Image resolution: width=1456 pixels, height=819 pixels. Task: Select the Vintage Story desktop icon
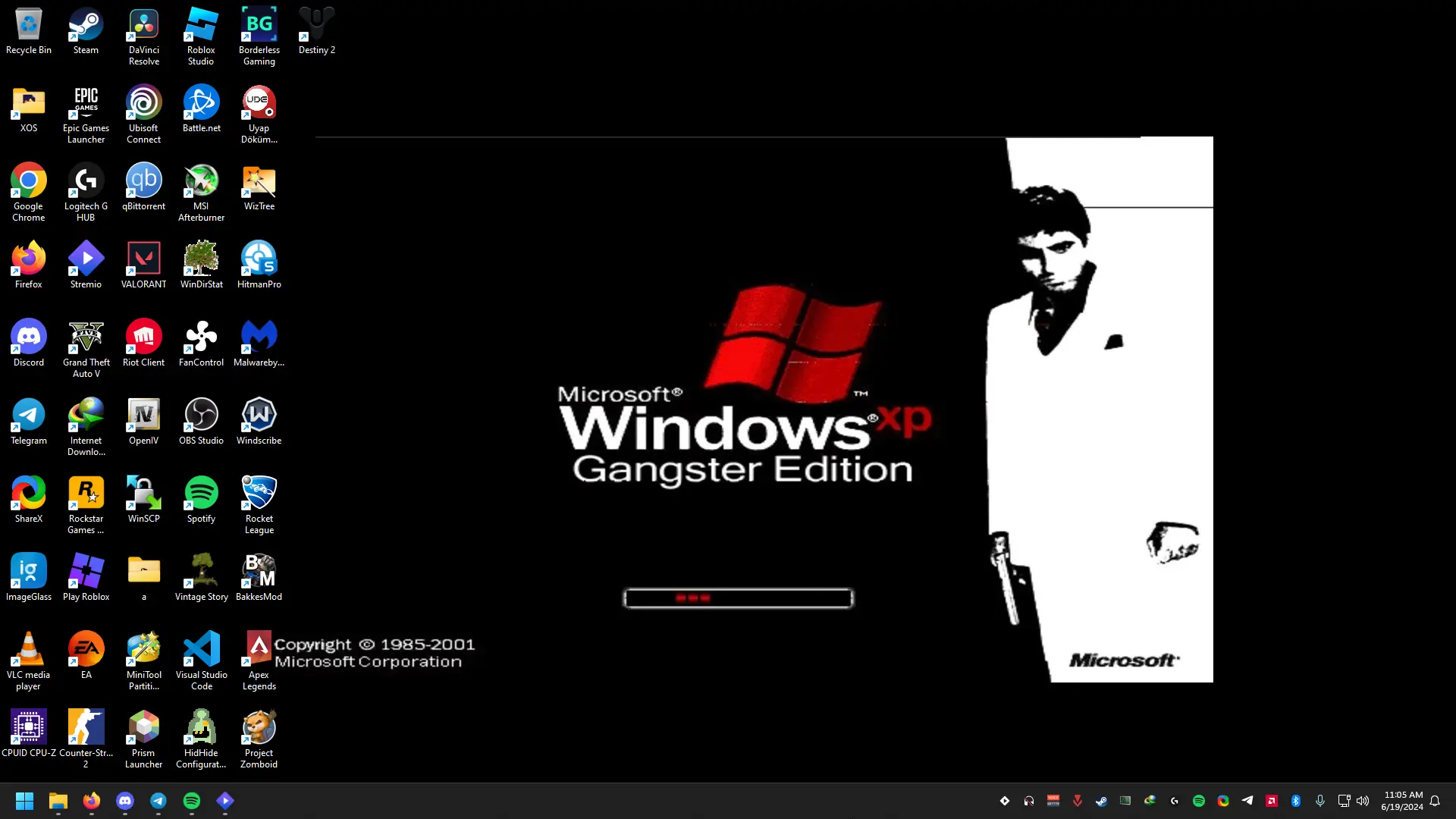click(201, 579)
